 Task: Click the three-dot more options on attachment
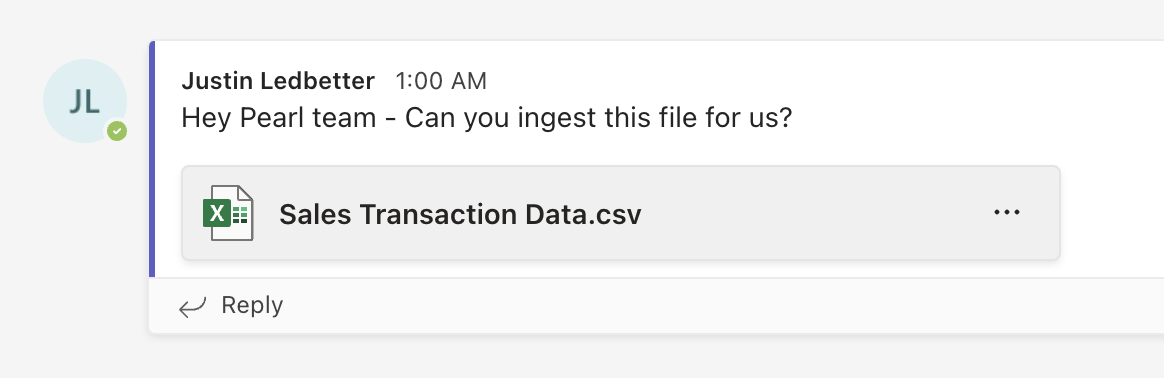tap(1007, 213)
